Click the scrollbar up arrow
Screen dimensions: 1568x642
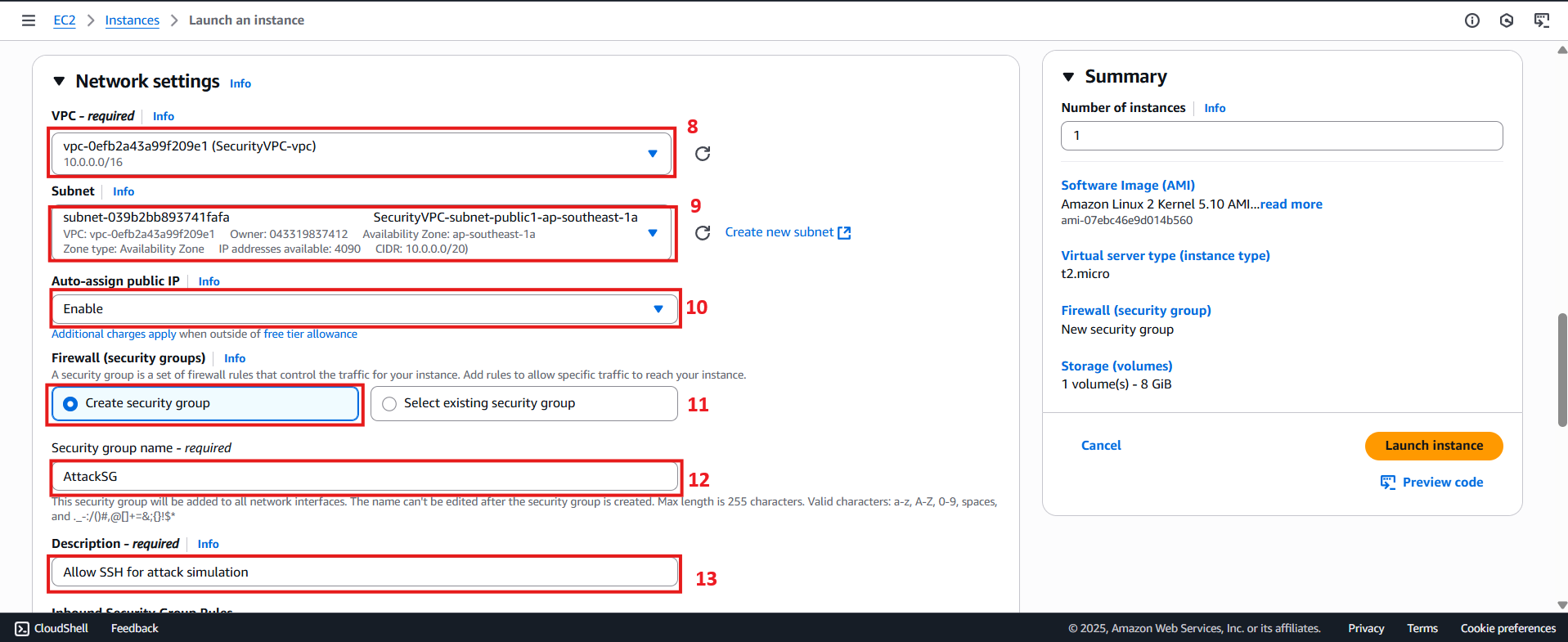[x=1562, y=50]
